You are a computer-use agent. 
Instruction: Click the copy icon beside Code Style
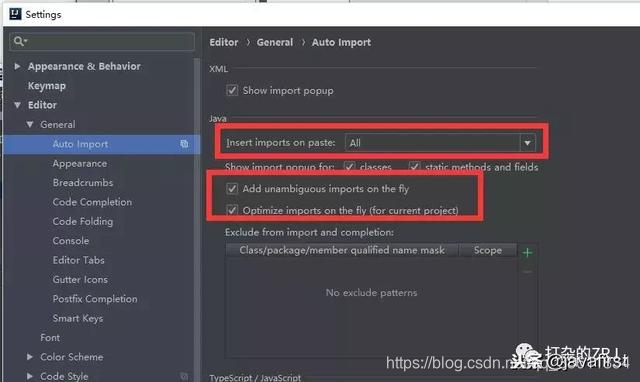[184, 376]
